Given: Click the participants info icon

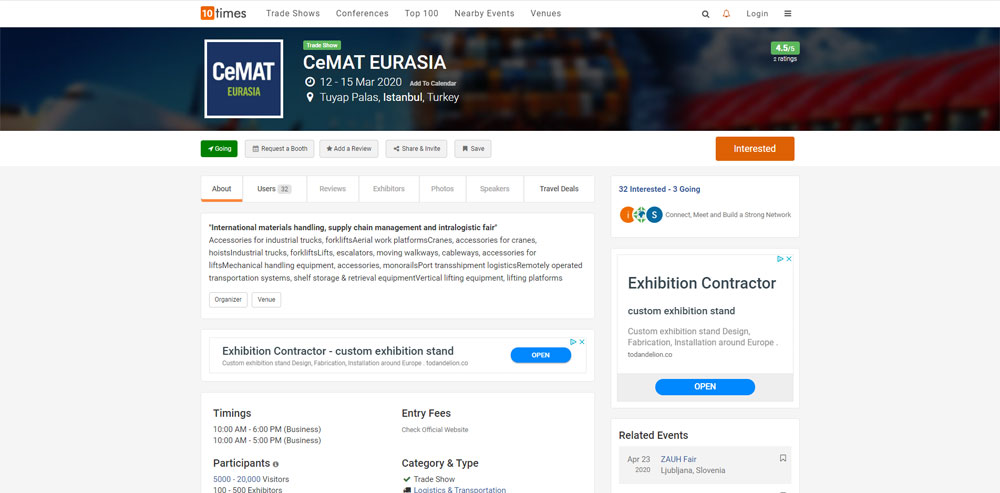Looking at the screenshot, I should (x=276, y=464).
